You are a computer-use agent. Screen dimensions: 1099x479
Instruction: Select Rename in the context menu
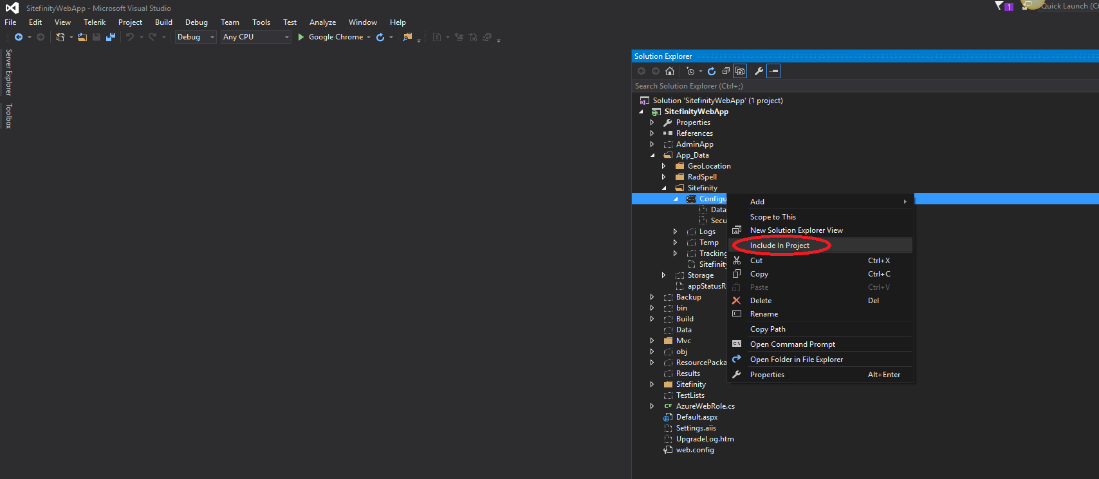point(820,314)
